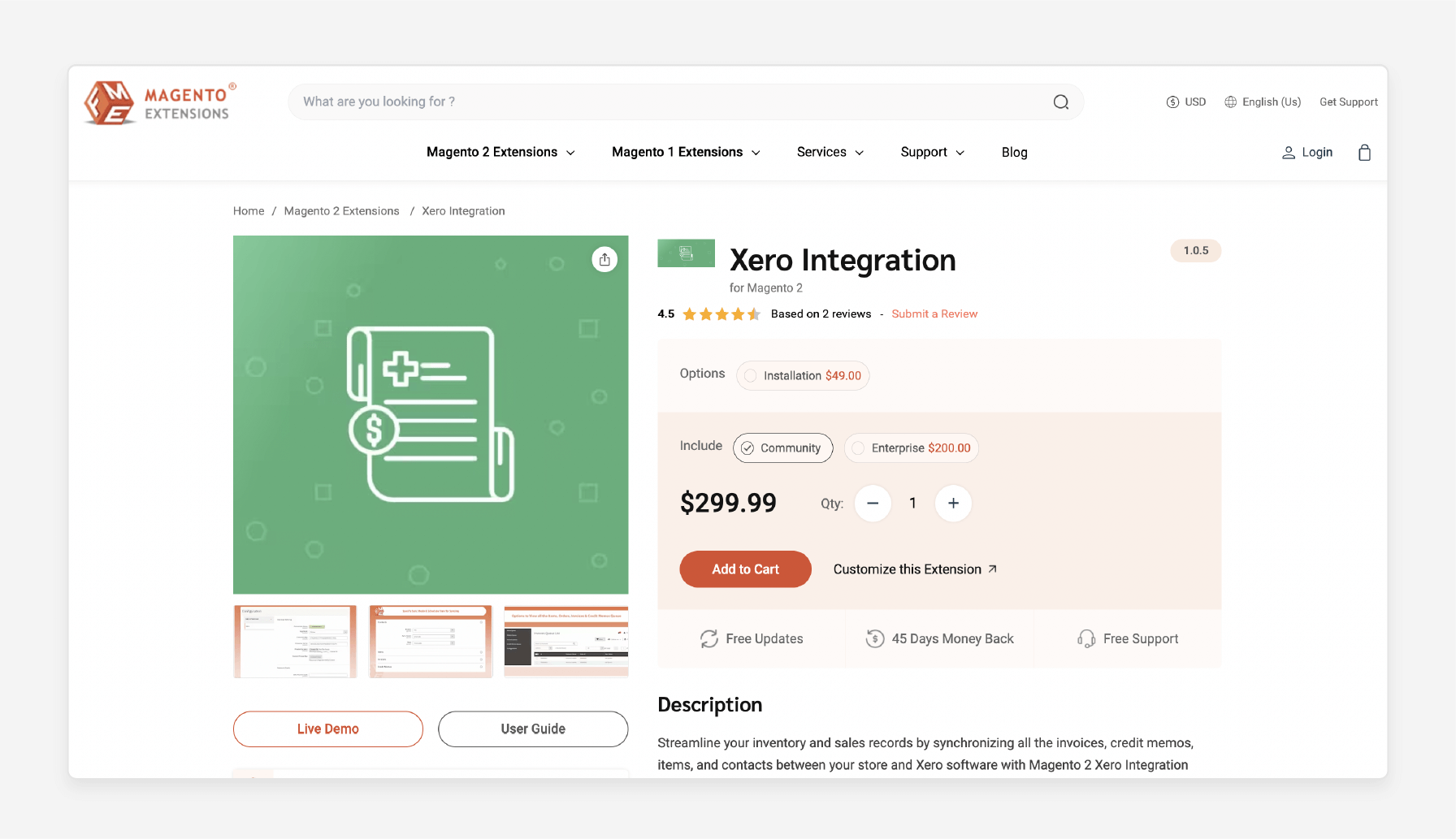
Task: Click the Free Support label
Action: tap(1141, 639)
